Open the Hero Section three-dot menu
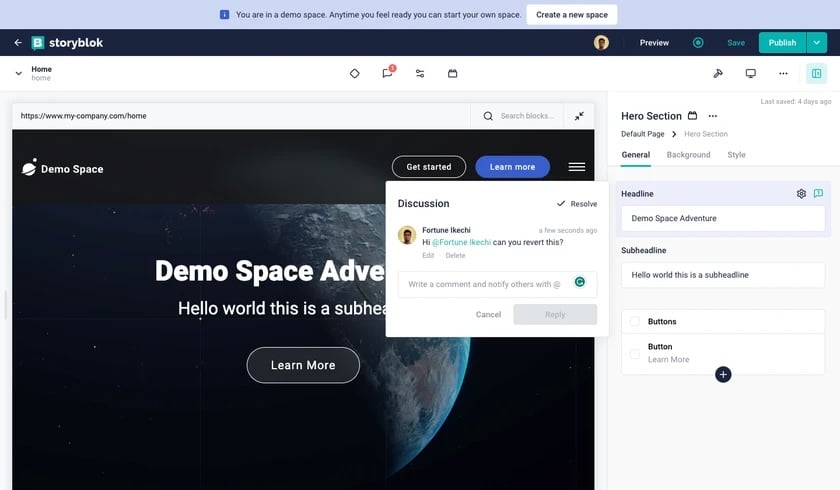The height and width of the screenshot is (490, 840). point(713,116)
